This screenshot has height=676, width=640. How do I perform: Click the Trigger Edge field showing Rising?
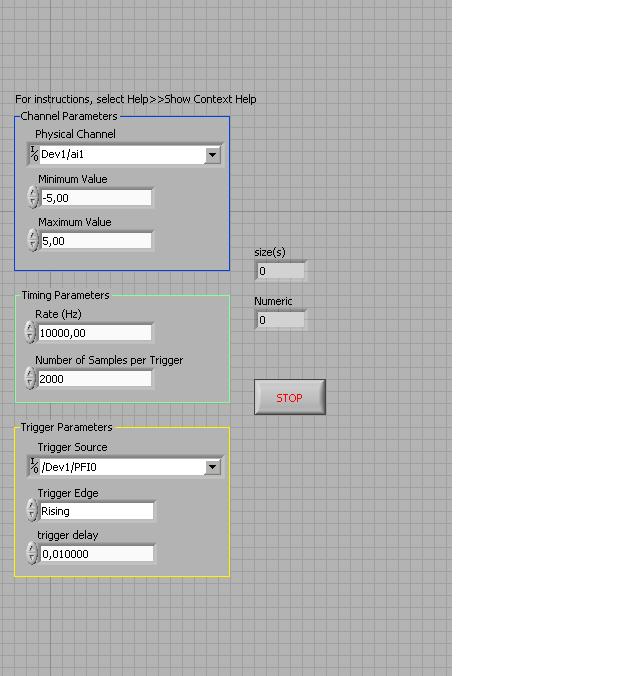(97, 511)
